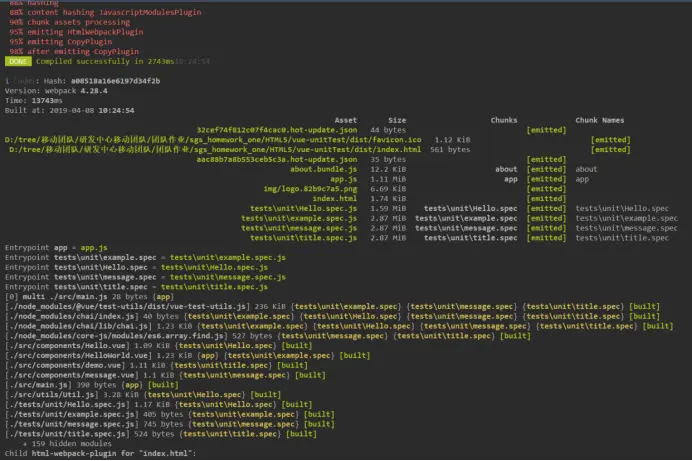
Task: Click '95% emitting HtmlWebpackPlugin' line
Action: 76,32
